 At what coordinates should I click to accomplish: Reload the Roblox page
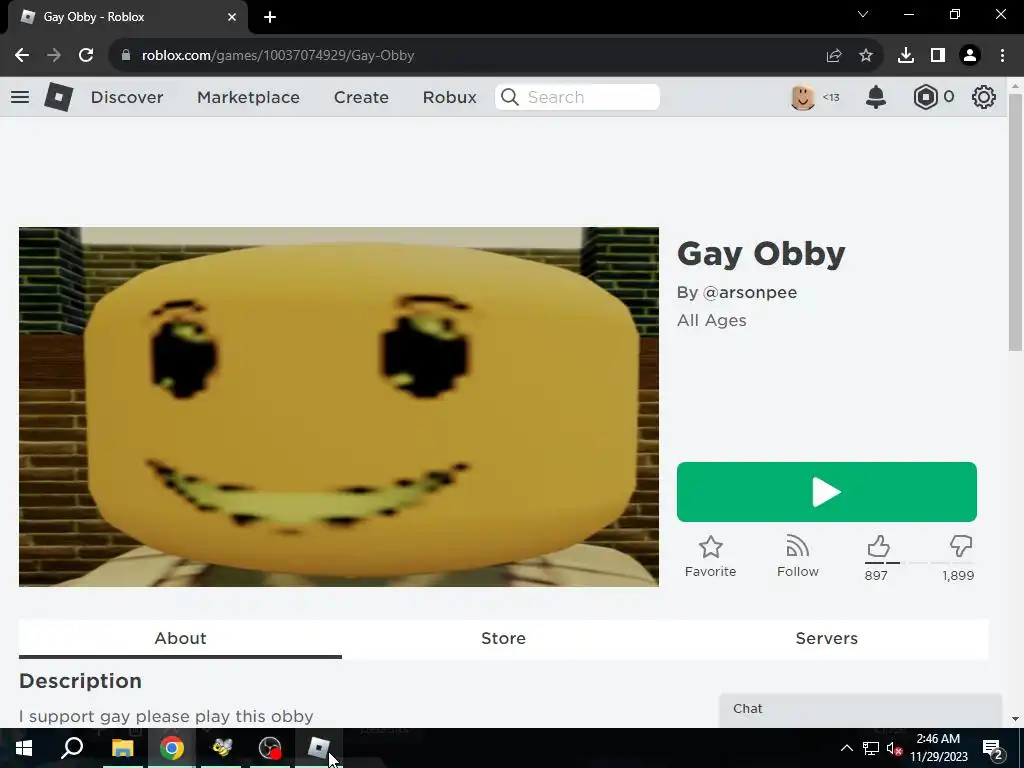[x=86, y=56]
